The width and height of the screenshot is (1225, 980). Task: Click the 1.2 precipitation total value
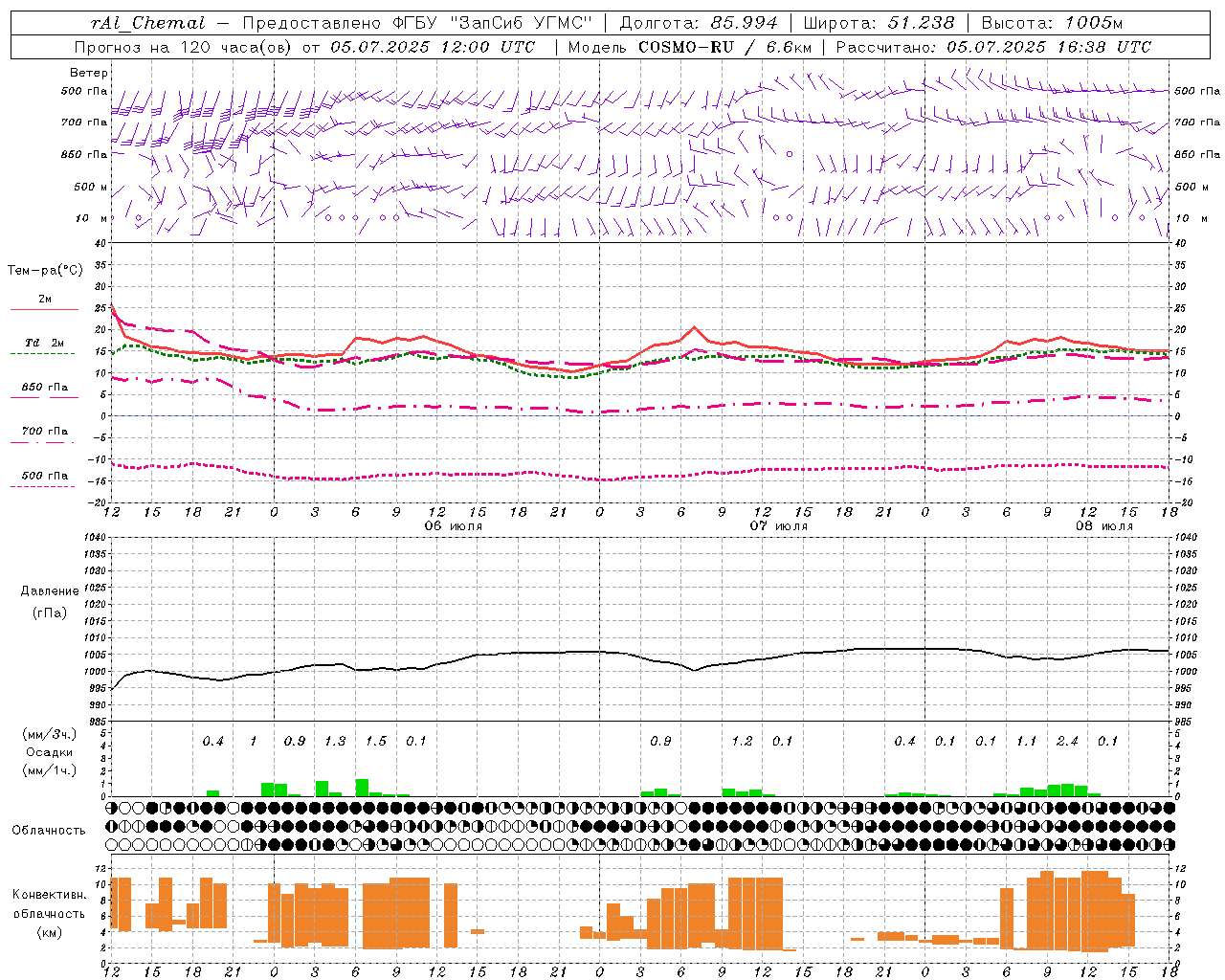click(742, 741)
